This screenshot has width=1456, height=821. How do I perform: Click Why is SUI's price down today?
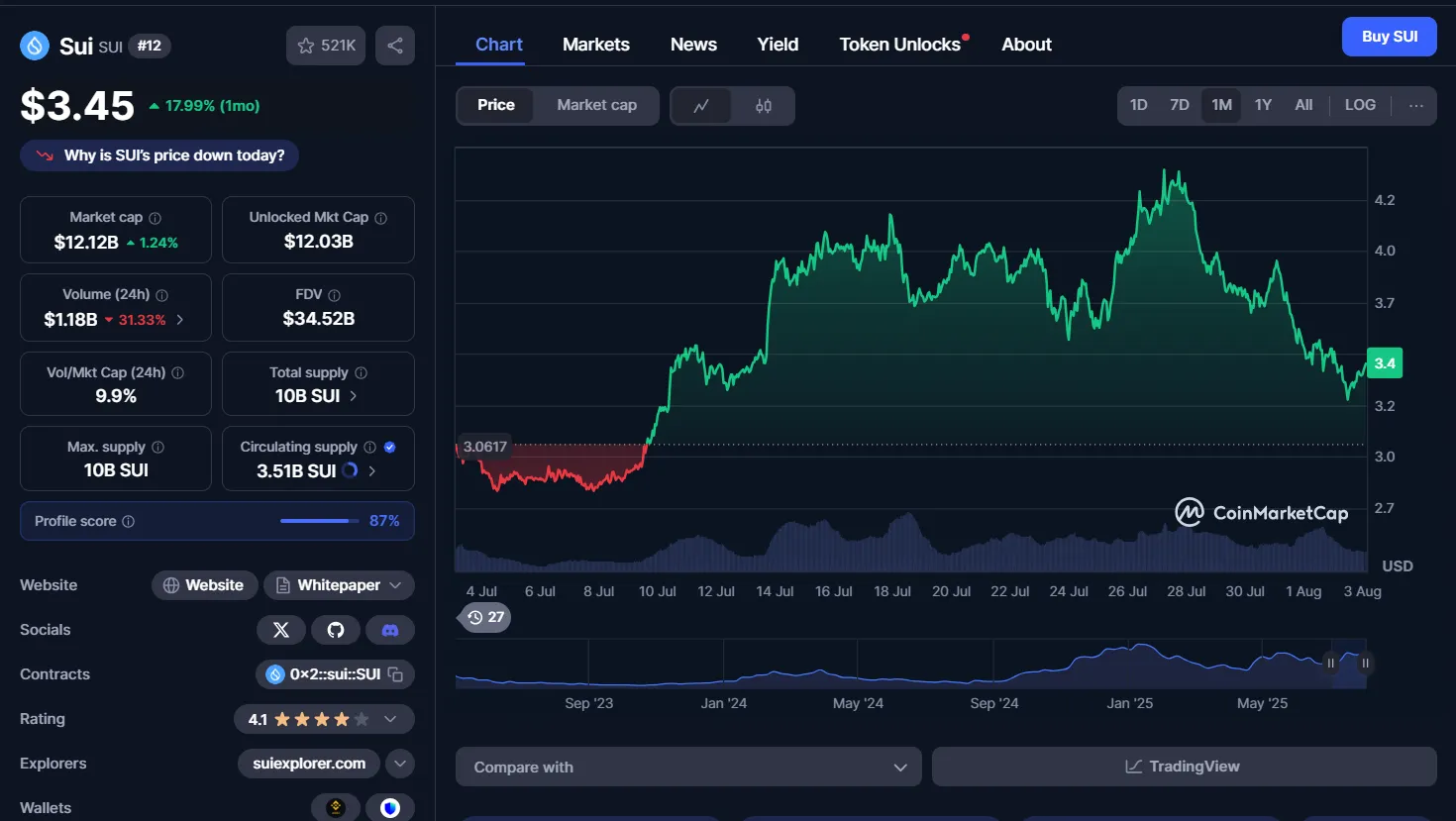(159, 155)
